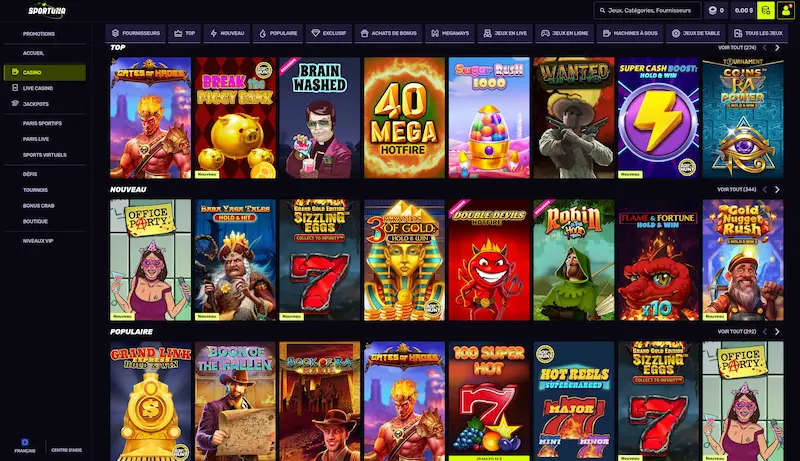Viewport: 800px width, 461px height.
Task: Open Hot Reels Supercharged game
Action: tap(574, 401)
